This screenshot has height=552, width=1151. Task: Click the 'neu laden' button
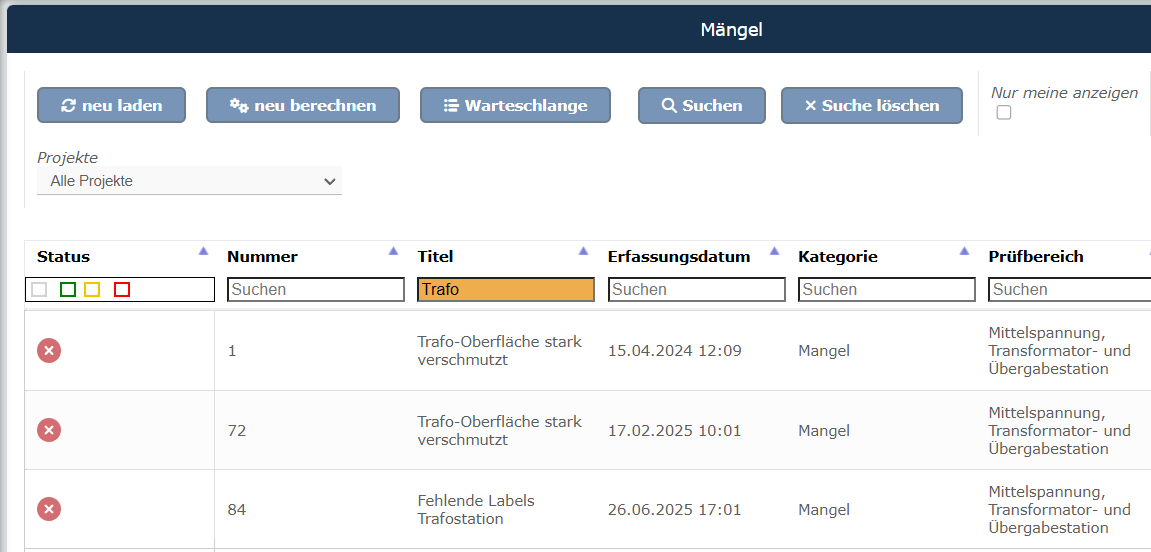(112, 105)
